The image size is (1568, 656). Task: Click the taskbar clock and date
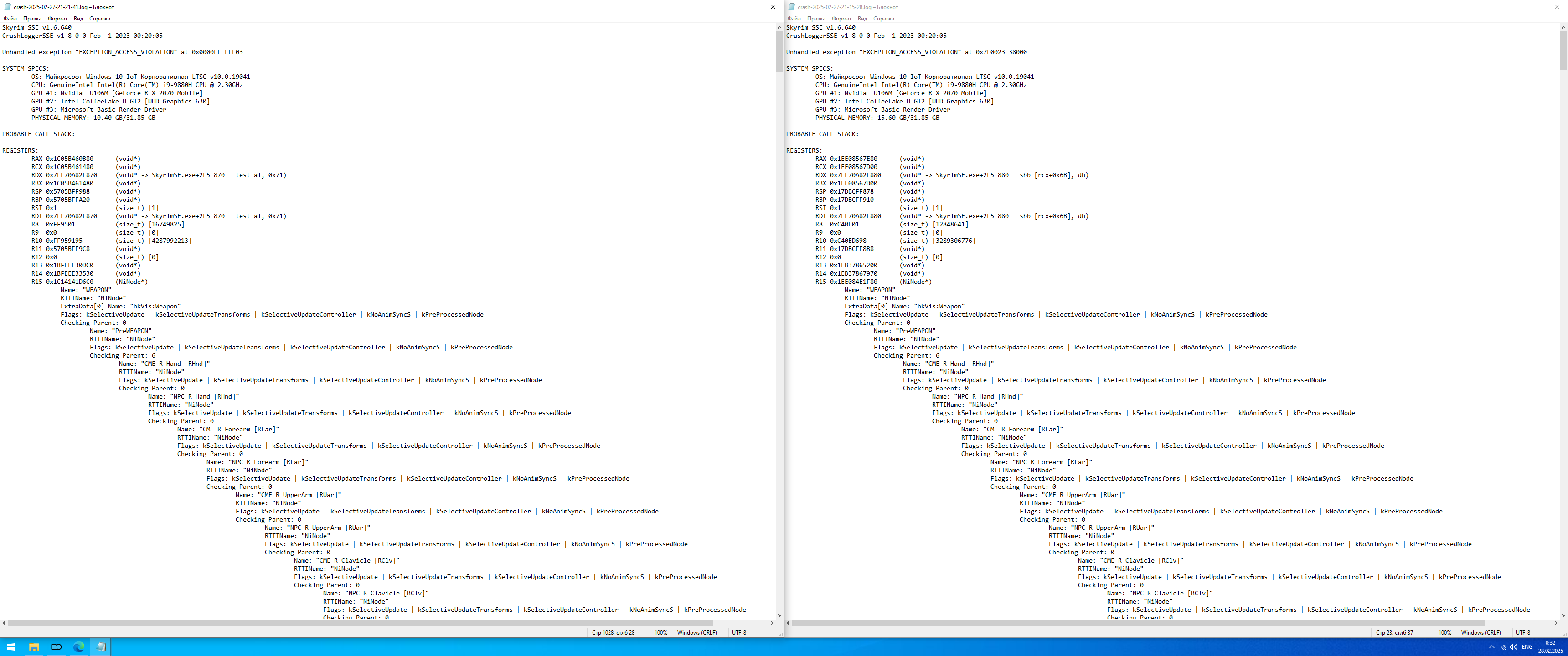click(1550, 647)
